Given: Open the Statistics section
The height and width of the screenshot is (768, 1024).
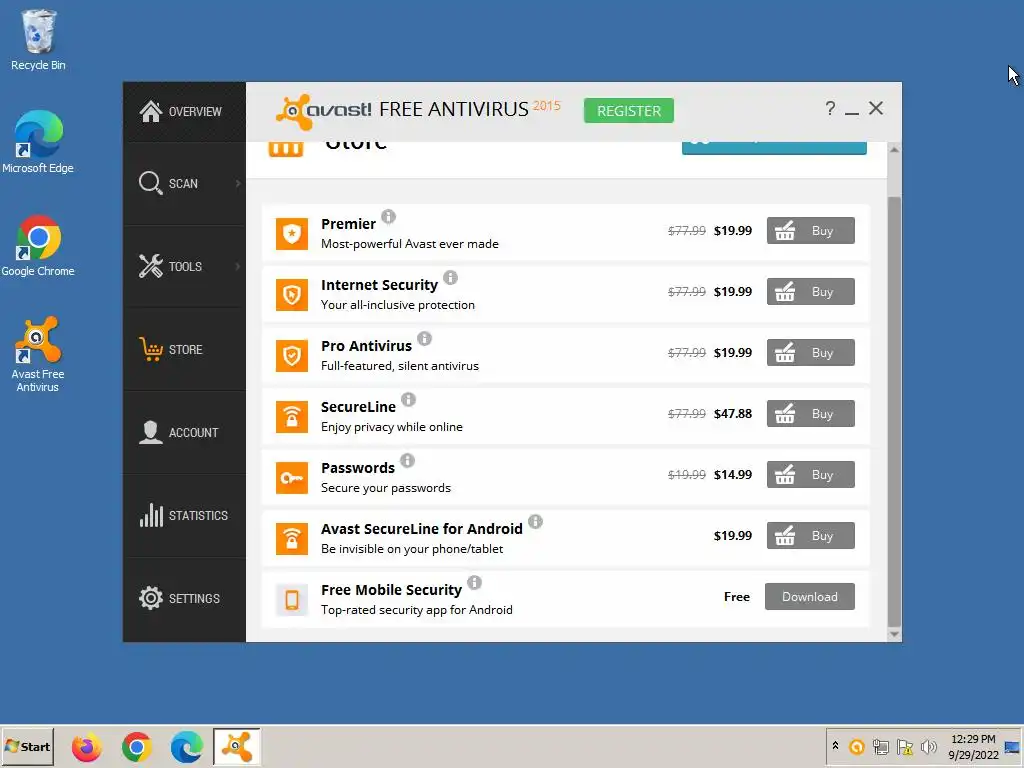Looking at the screenshot, I should point(184,515).
